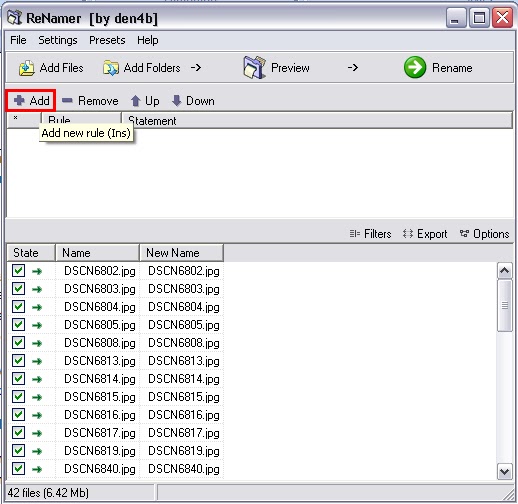The height and width of the screenshot is (504, 518).
Task: Click the Export icon
Action: point(408,234)
